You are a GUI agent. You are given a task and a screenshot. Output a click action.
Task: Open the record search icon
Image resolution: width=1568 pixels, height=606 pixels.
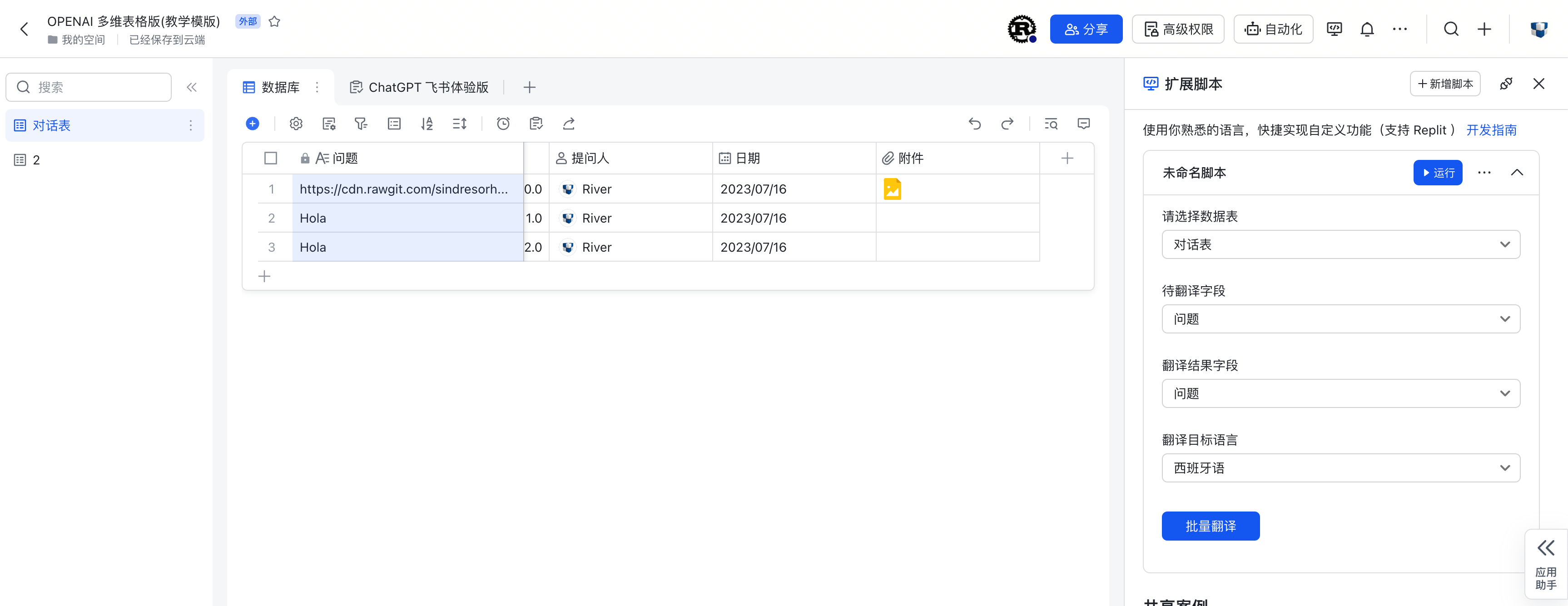(x=1051, y=124)
